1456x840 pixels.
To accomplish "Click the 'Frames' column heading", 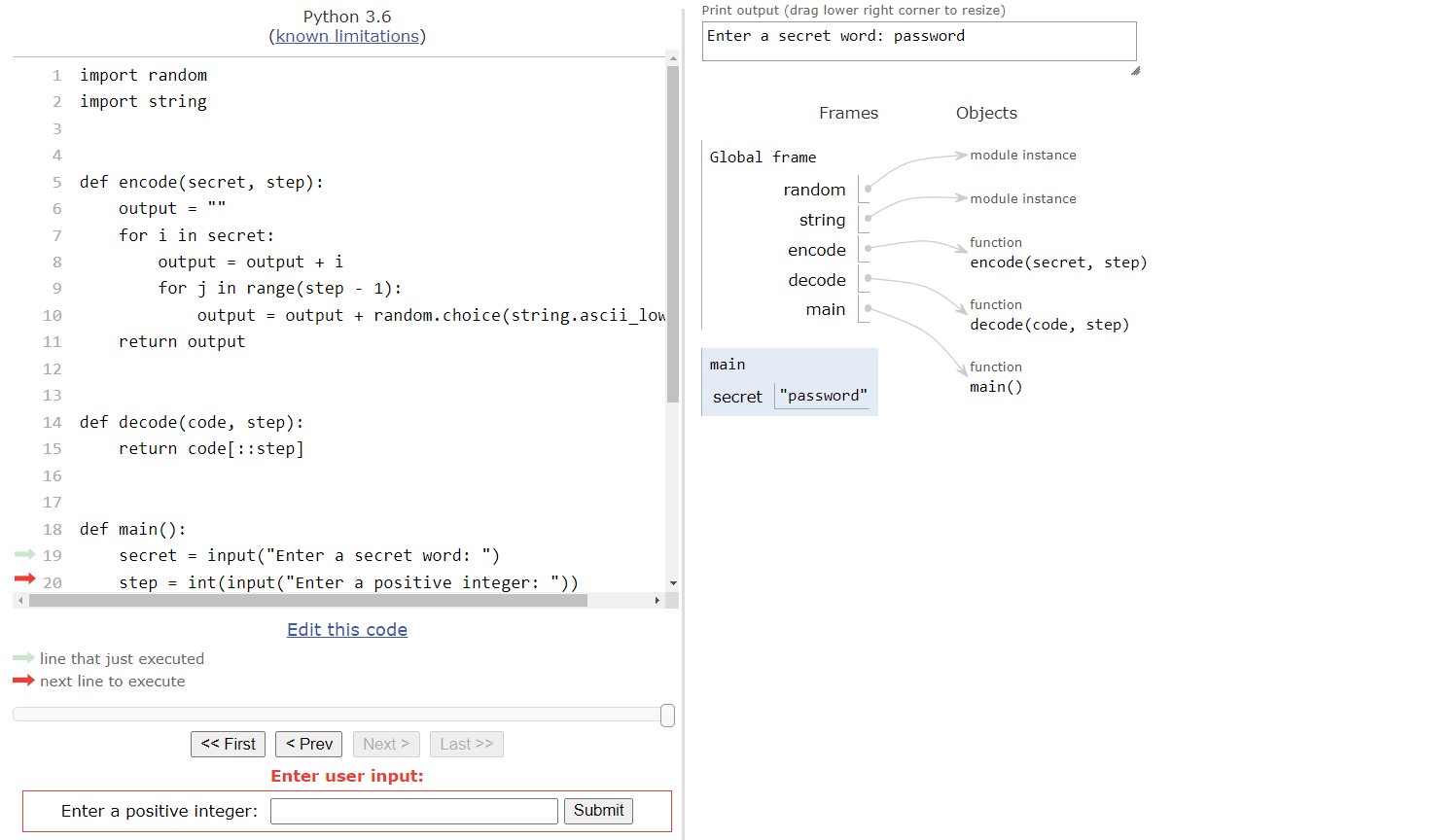I will tap(848, 113).
